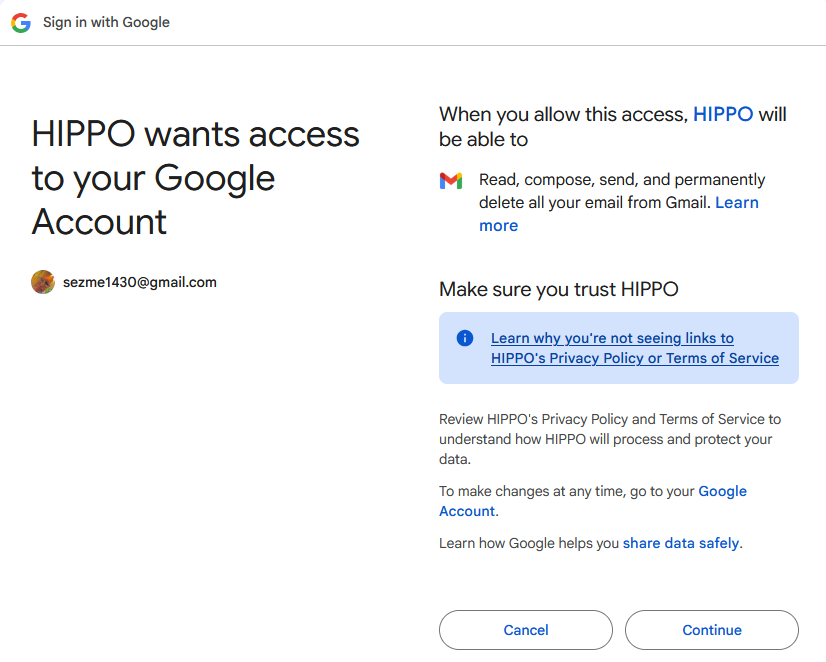Open the Privacy Policy or Terms info link

point(635,348)
